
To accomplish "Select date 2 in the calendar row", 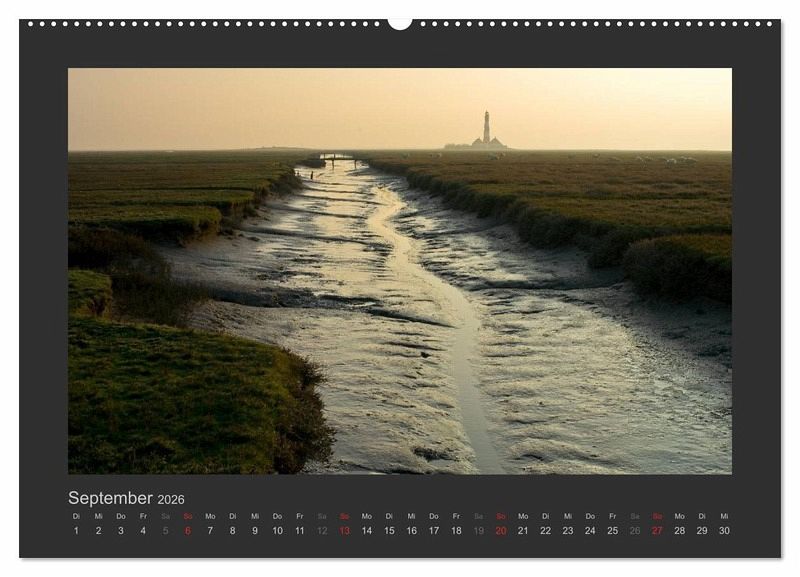I will click(x=98, y=531).
